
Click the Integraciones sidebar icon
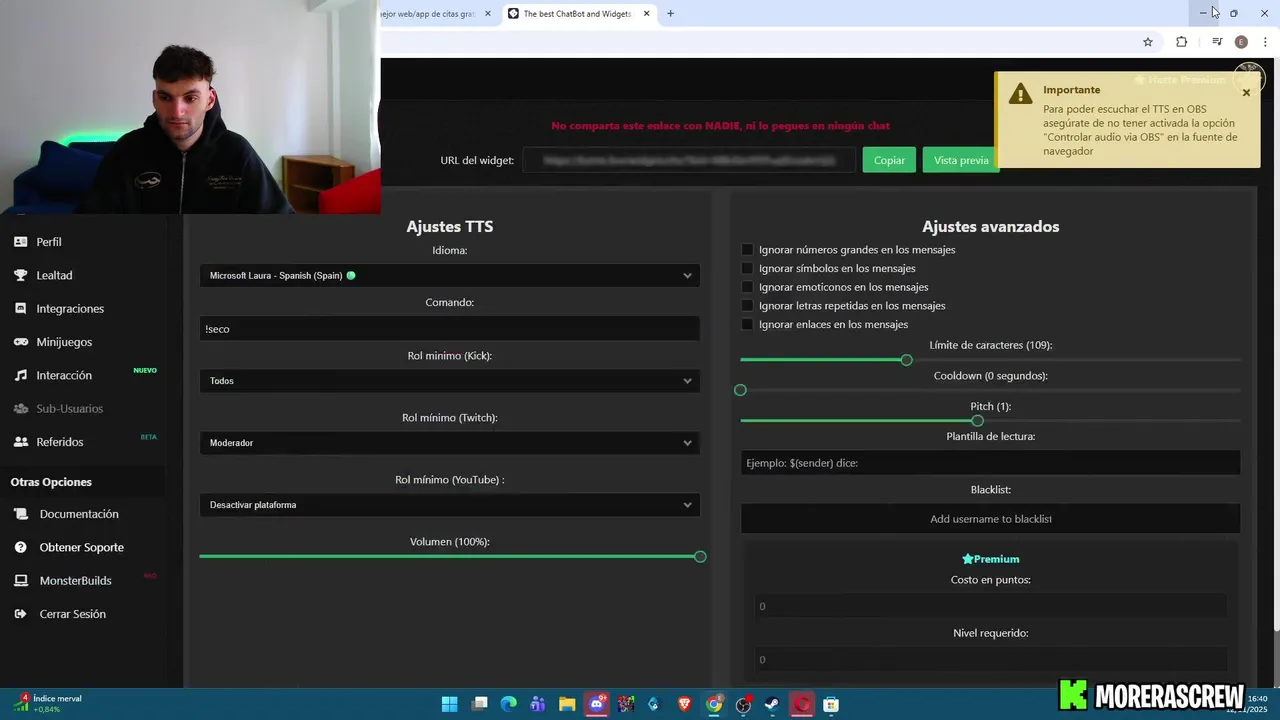[20, 309]
